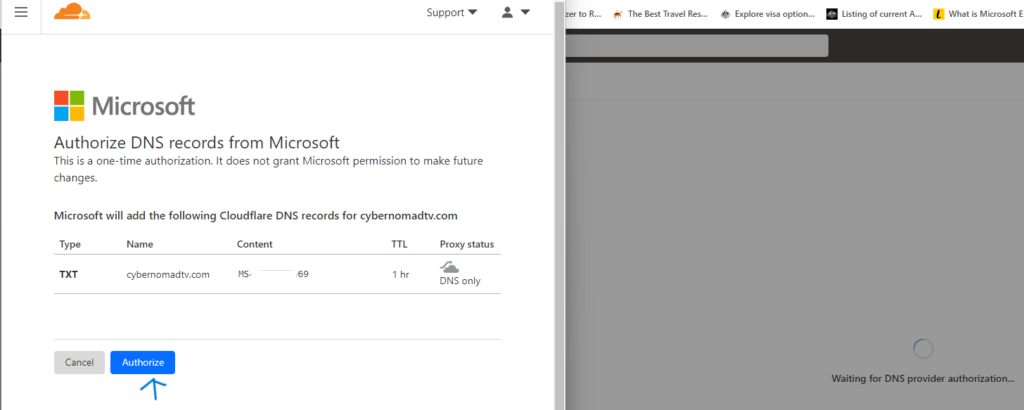The image size is (1024, 410).
Task: Click the Explore visa options bookmark icon
Action: pos(725,14)
